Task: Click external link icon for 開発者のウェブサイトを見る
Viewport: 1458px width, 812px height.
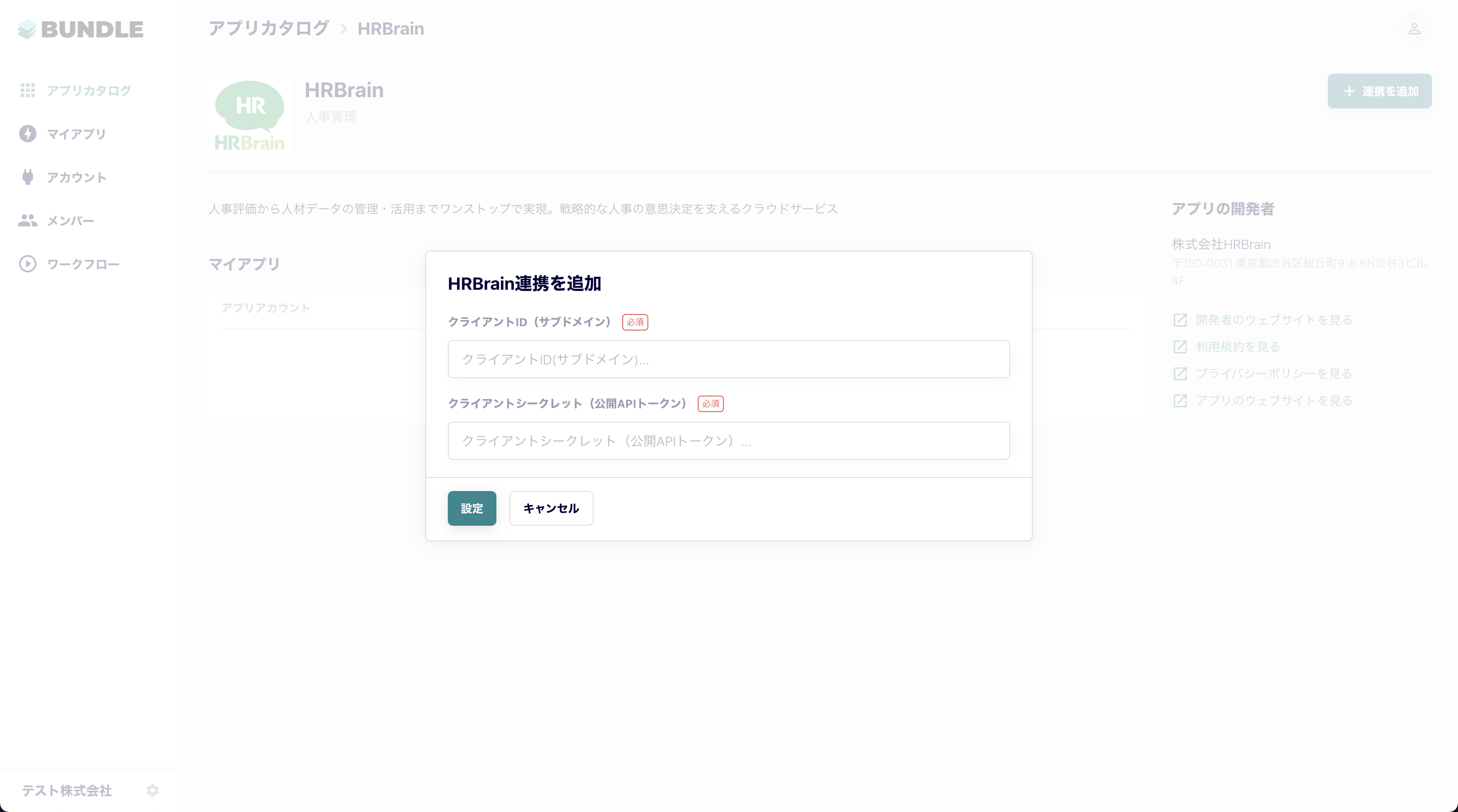Action: [1180, 320]
